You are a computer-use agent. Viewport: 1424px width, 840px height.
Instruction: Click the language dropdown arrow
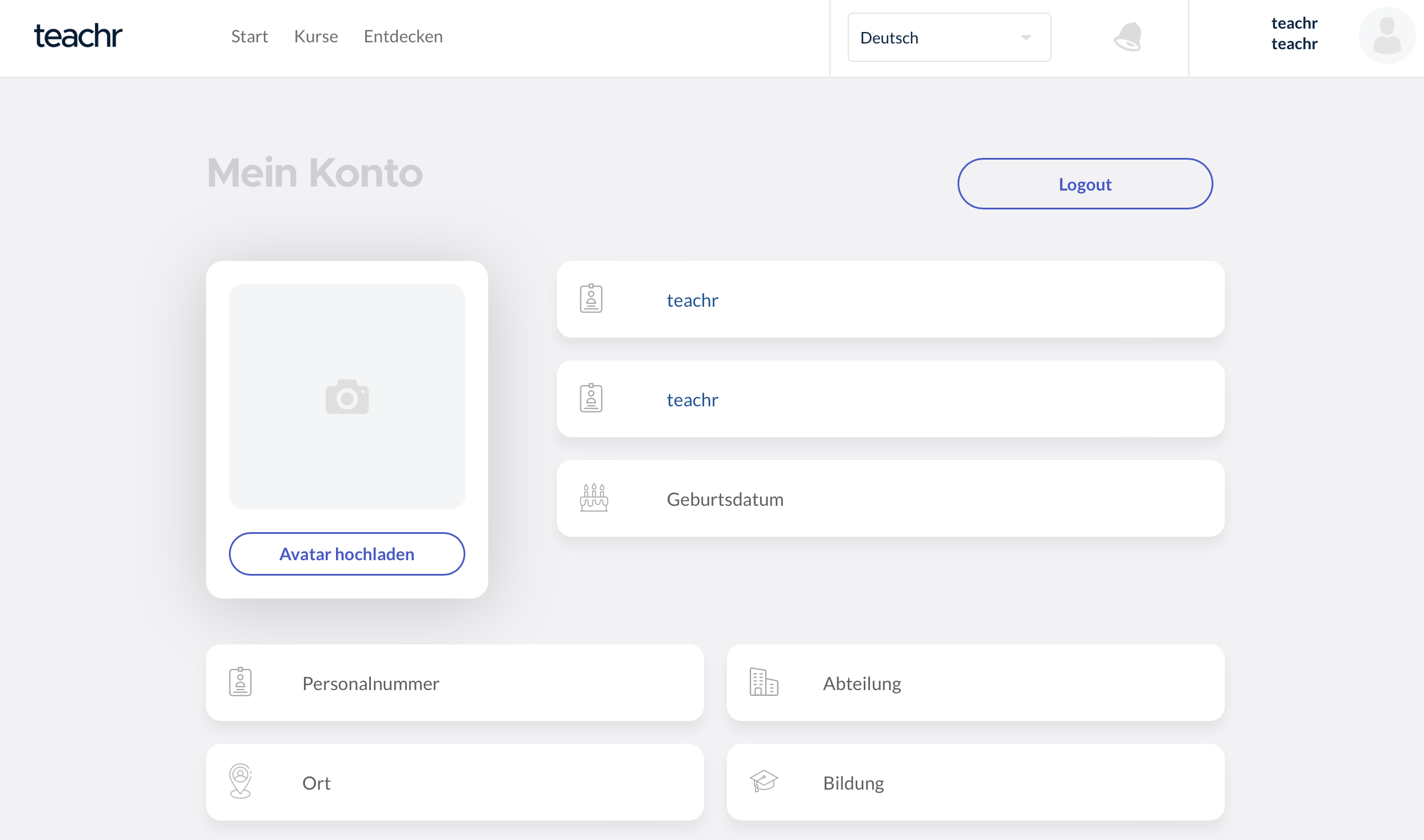[1026, 38]
